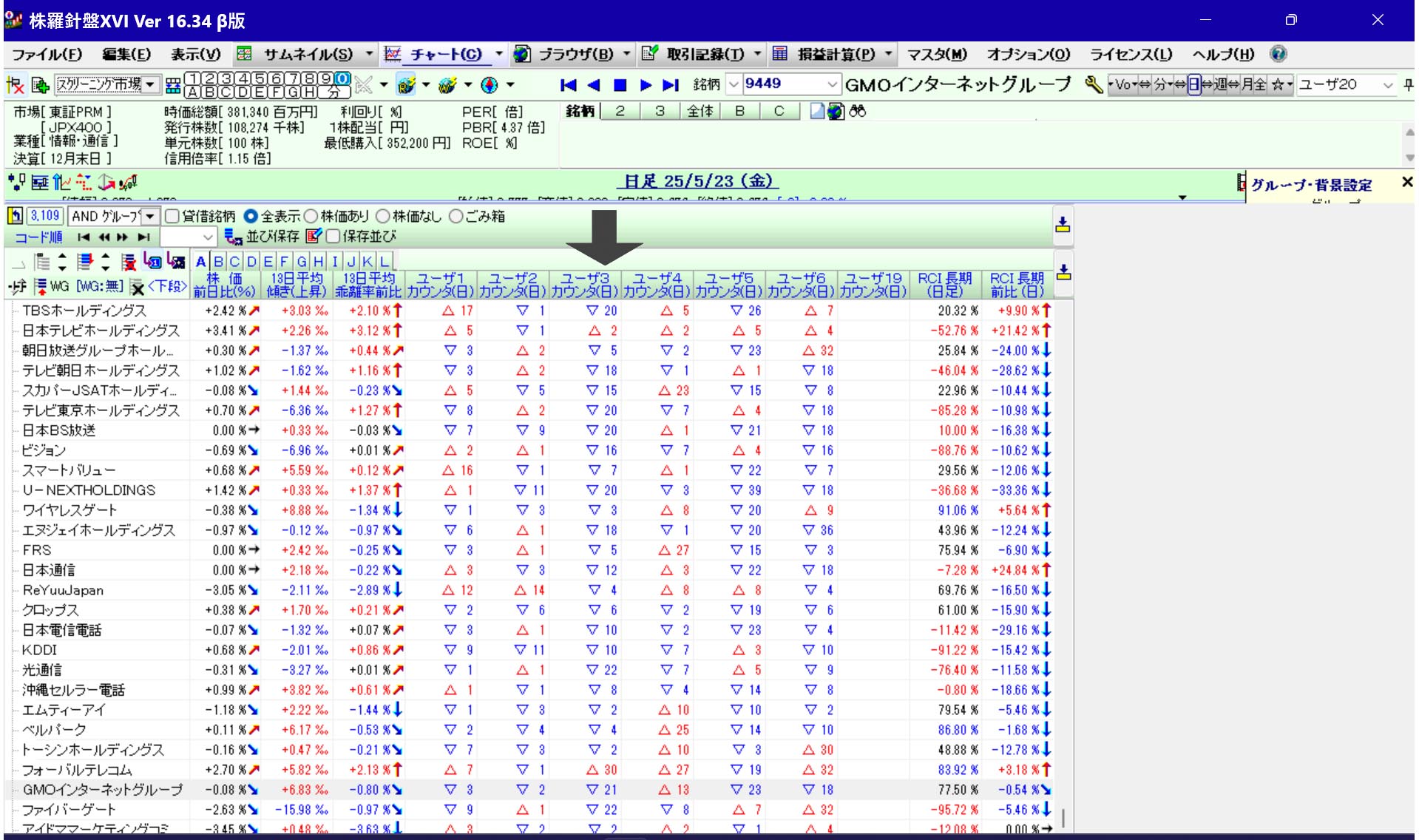The image size is (1419, 840).
Task: Click the 3,109 count button
Action: 45,216
